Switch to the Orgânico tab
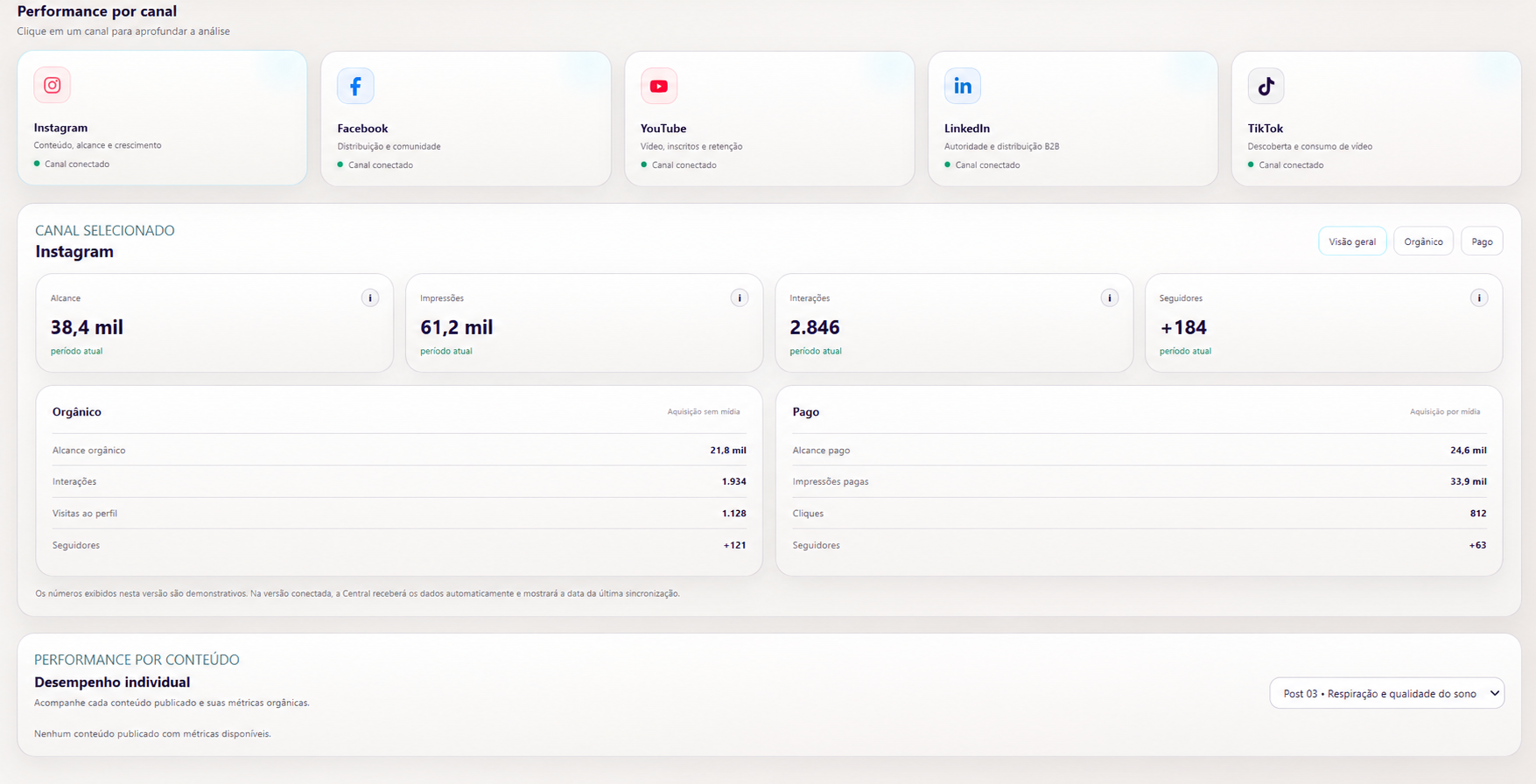The image size is (1536, 784). click(x=1423, y=241)
